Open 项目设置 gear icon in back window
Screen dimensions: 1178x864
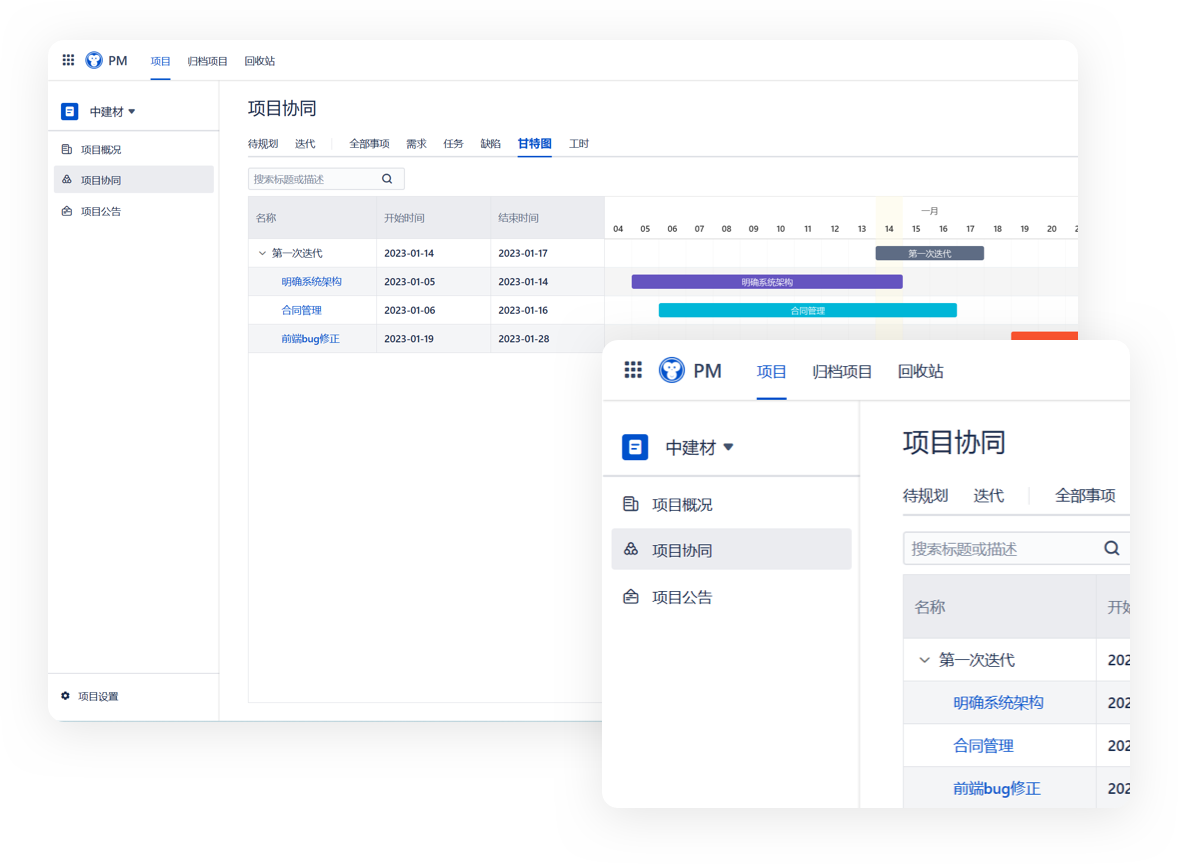[x=65, y=696]
